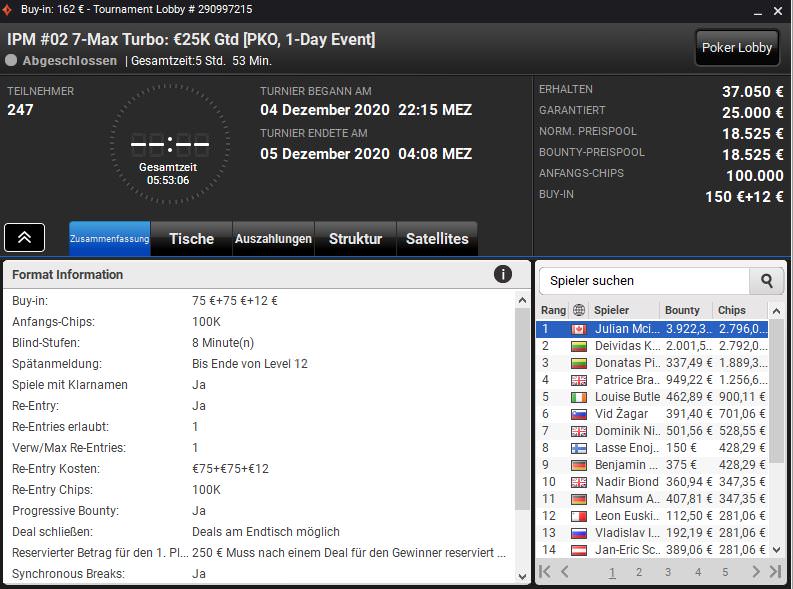Switch to the Auszahlungen tab
This screenshot has height=589, width=793.
pyautogui.click(x=272, y=239)
